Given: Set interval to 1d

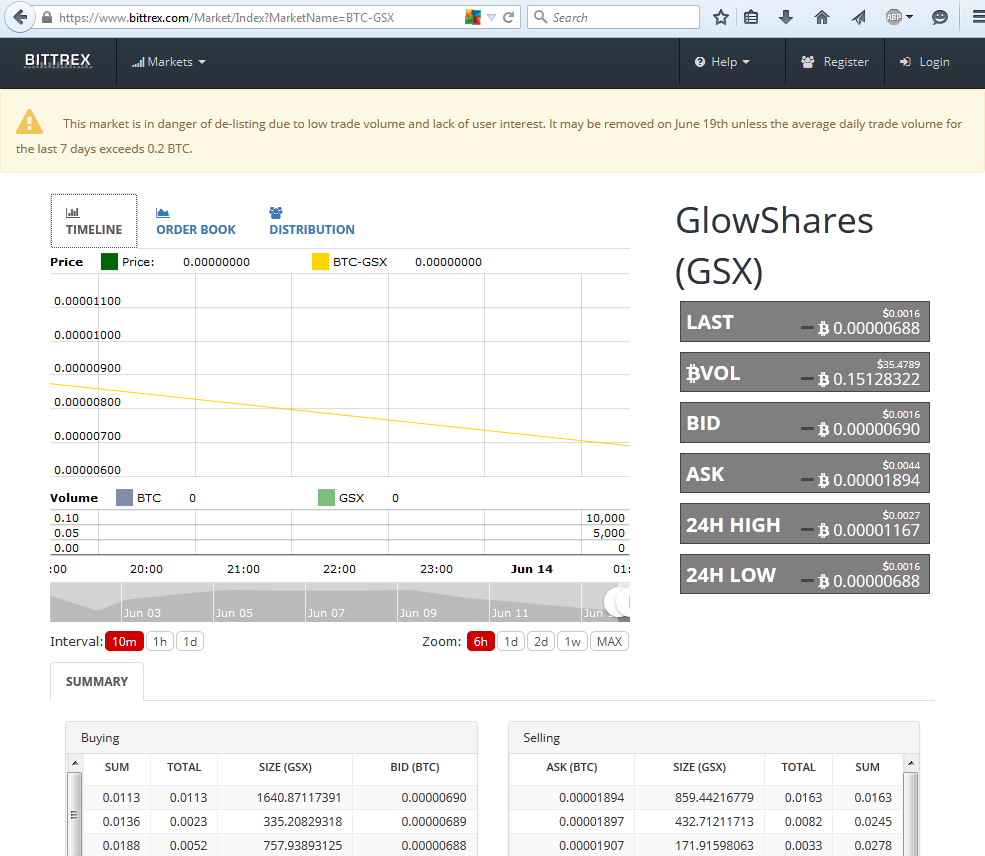Looking at the screenshot, I should 190,641.
